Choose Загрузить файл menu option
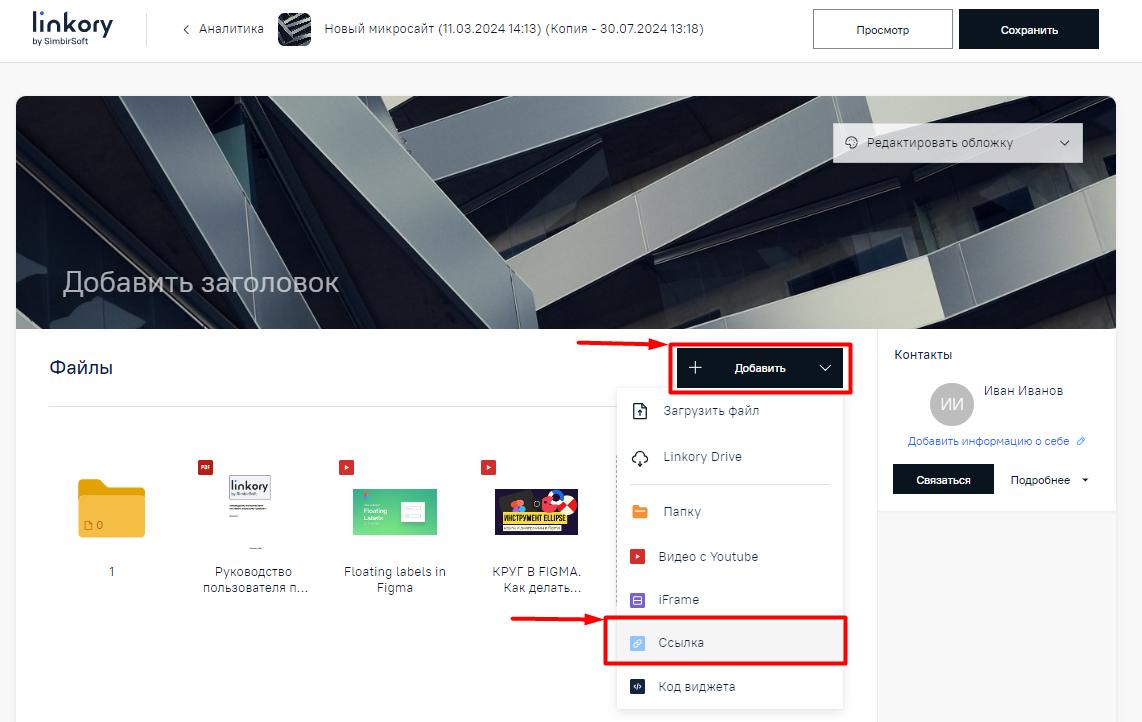This screenshot has width=1142, height=722. point(710,411)
